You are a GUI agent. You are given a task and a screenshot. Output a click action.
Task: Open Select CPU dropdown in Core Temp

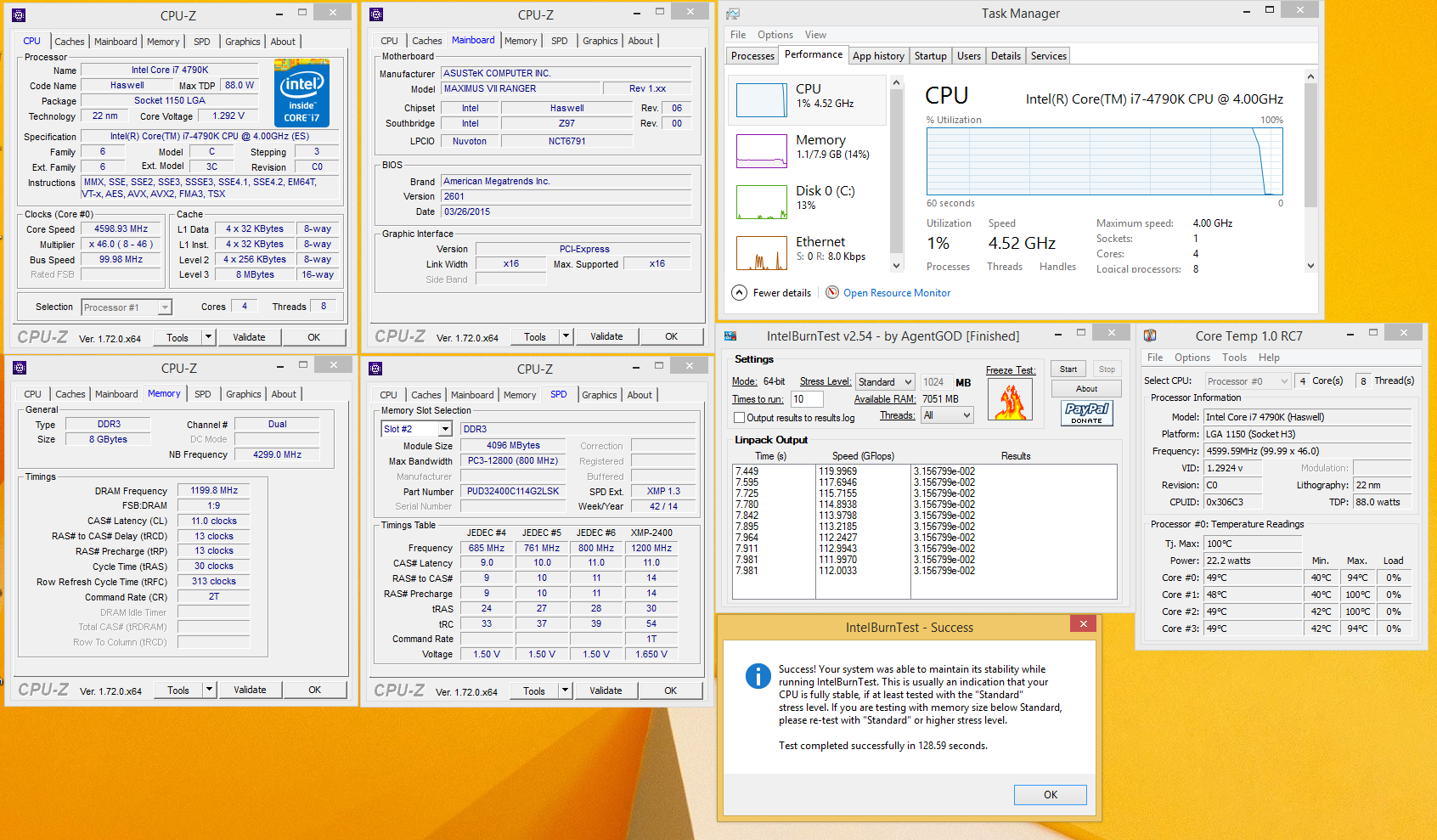point(1248,381)
